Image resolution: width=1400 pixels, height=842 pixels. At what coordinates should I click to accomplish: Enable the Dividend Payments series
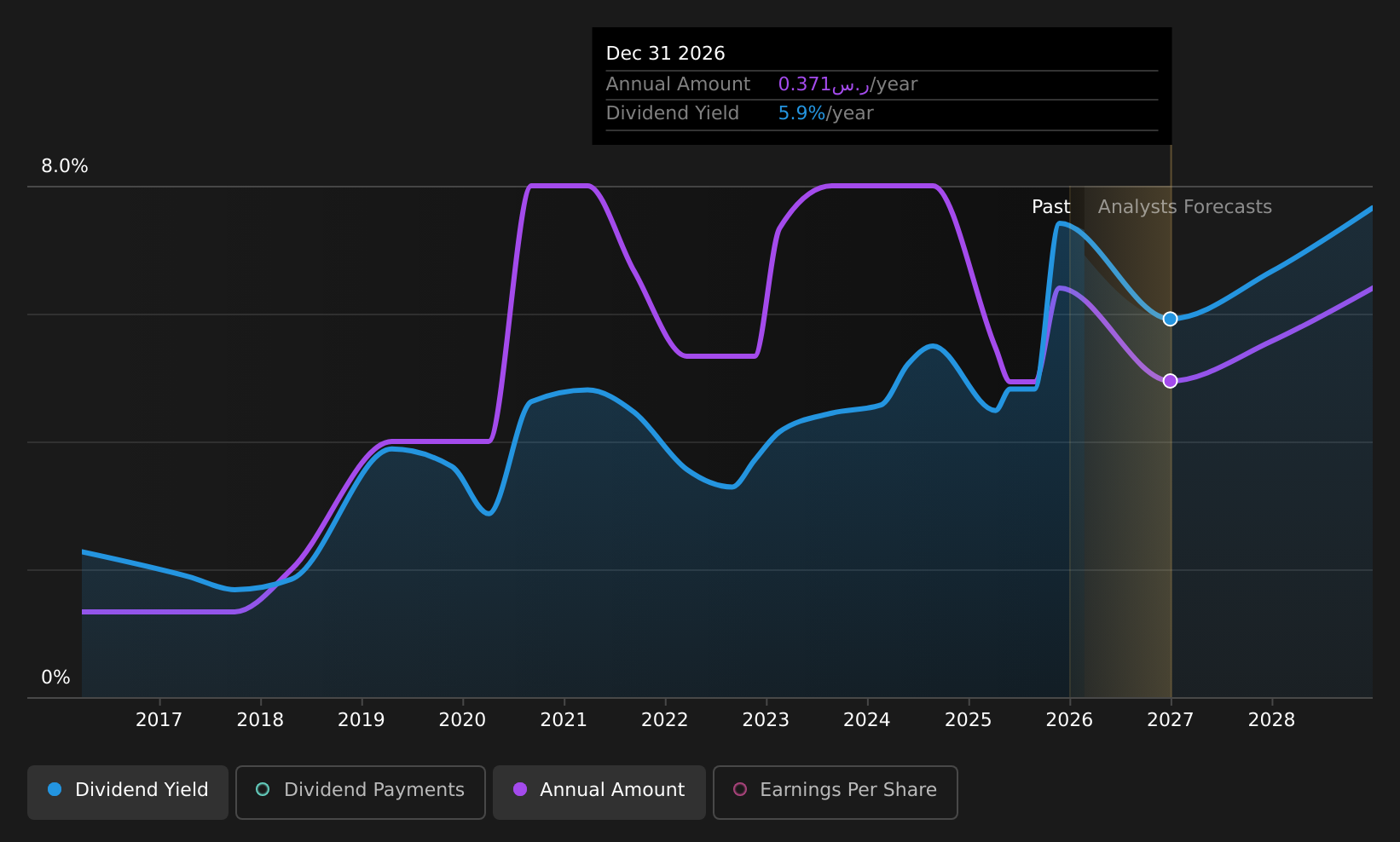pyautogui.click(x=360, y=791)
